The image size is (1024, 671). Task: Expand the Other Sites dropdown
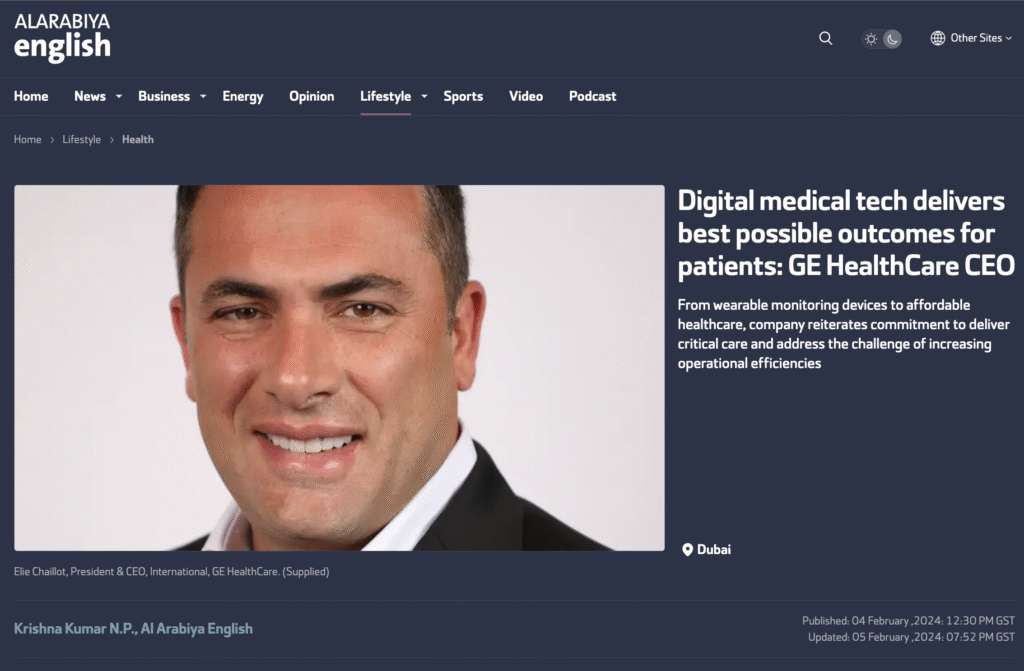tap(972, 39)
